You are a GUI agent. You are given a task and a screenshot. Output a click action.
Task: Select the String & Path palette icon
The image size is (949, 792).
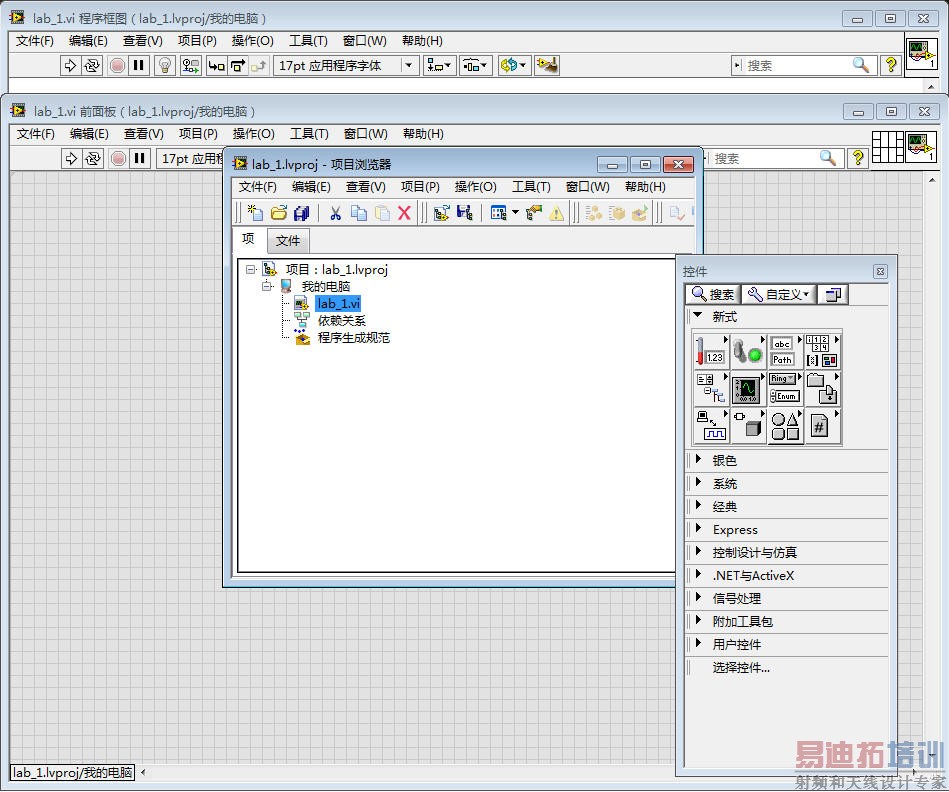tap(783, 350)
